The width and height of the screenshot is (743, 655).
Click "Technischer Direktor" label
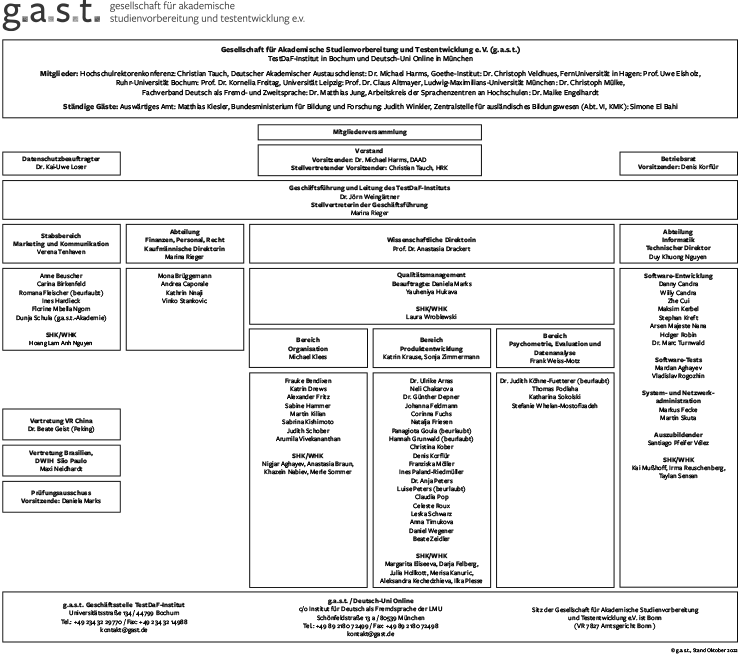point(678,248)
